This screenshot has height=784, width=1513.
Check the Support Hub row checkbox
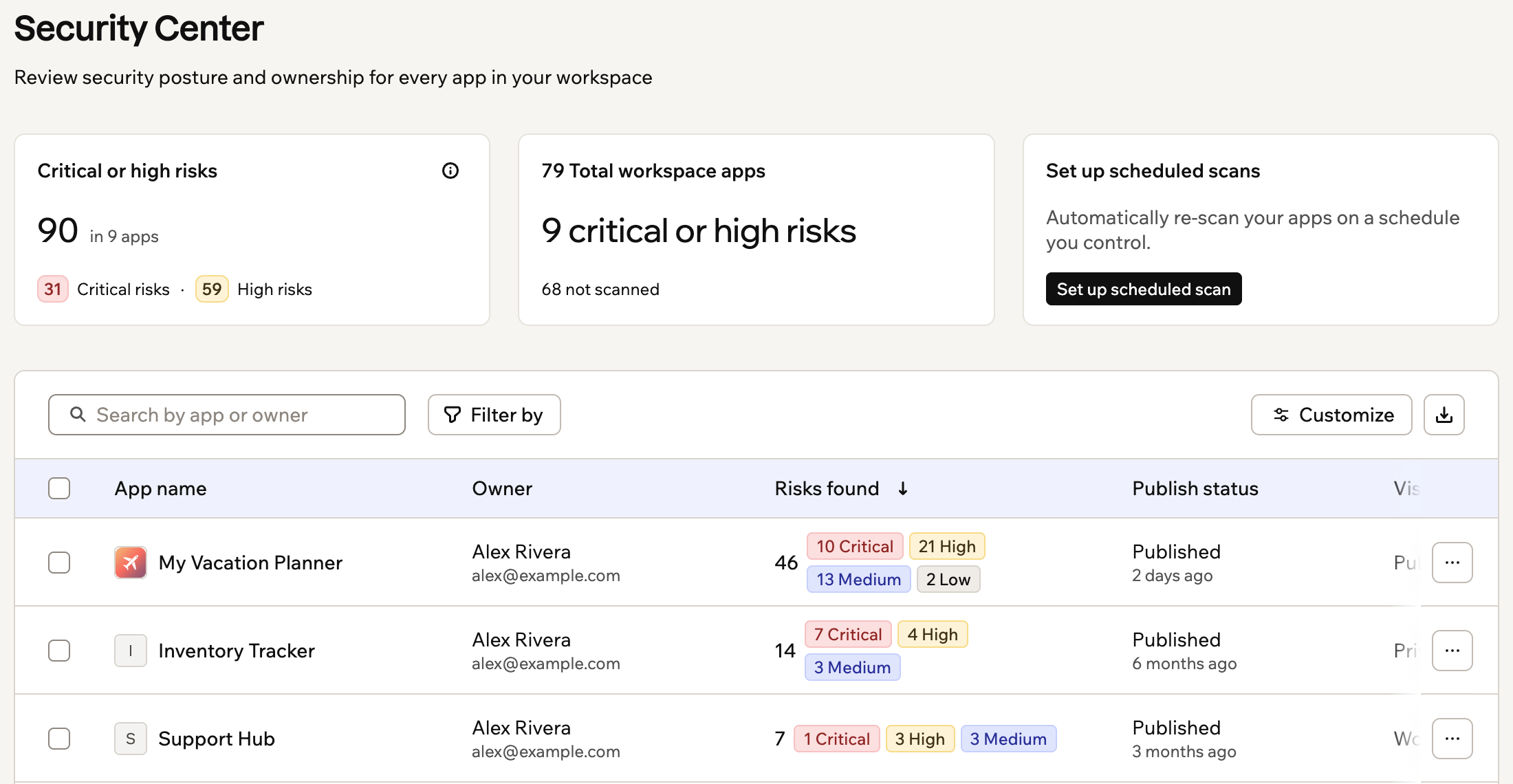click(x=59, y=739)
